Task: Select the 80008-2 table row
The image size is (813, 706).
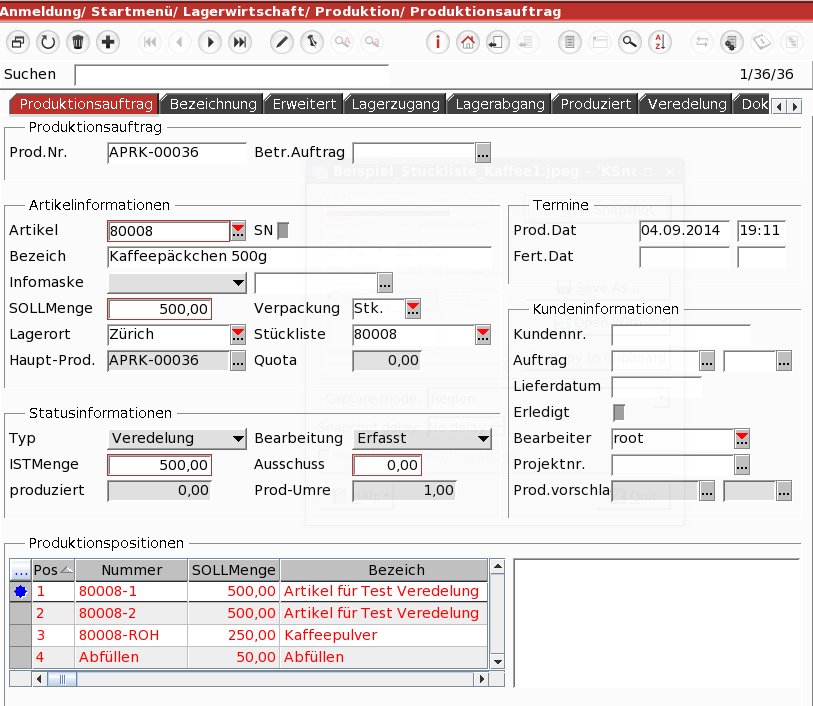Action: tap(249, 613)
